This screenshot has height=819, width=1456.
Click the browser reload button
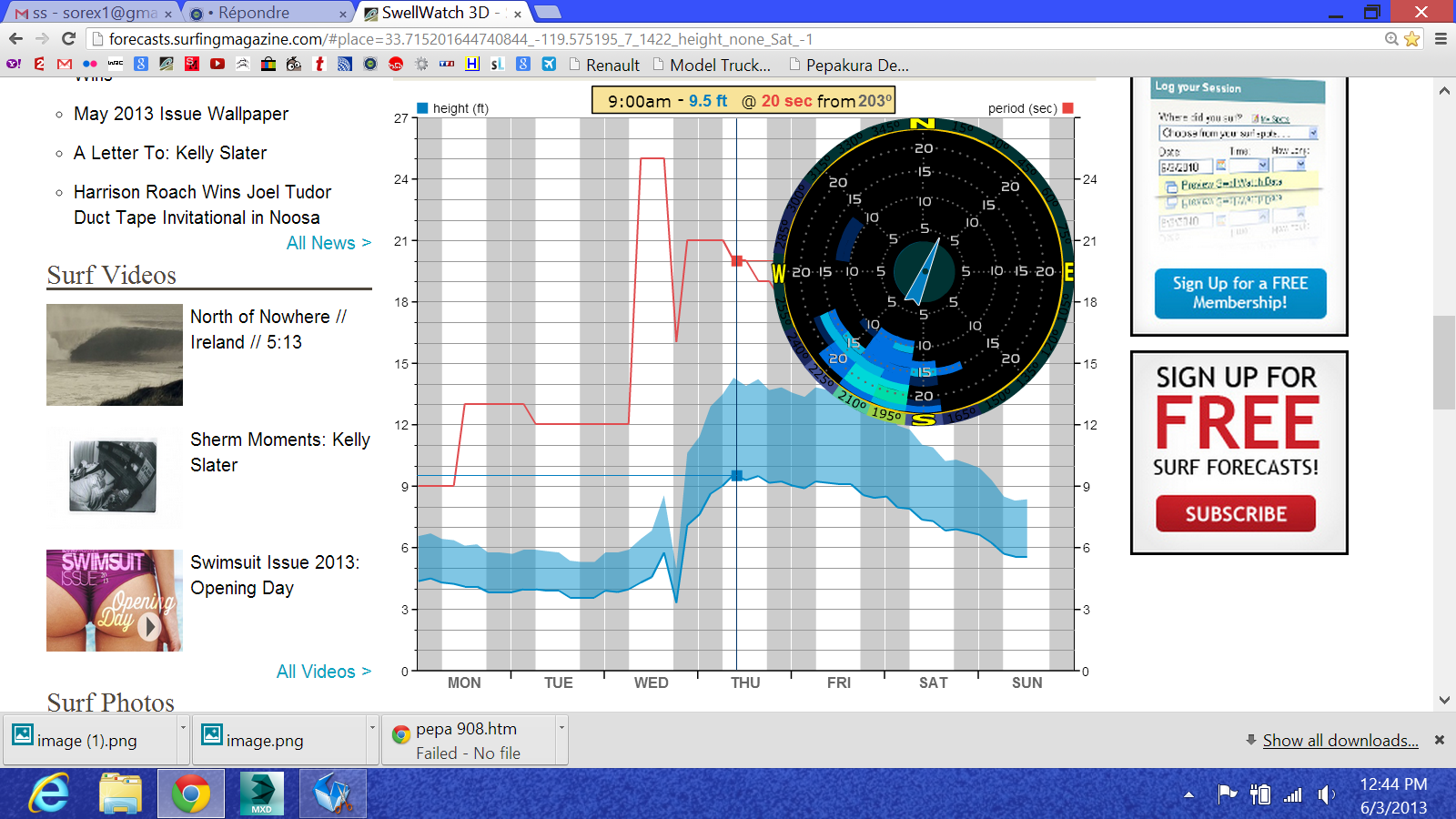click(x=68, y=38)
